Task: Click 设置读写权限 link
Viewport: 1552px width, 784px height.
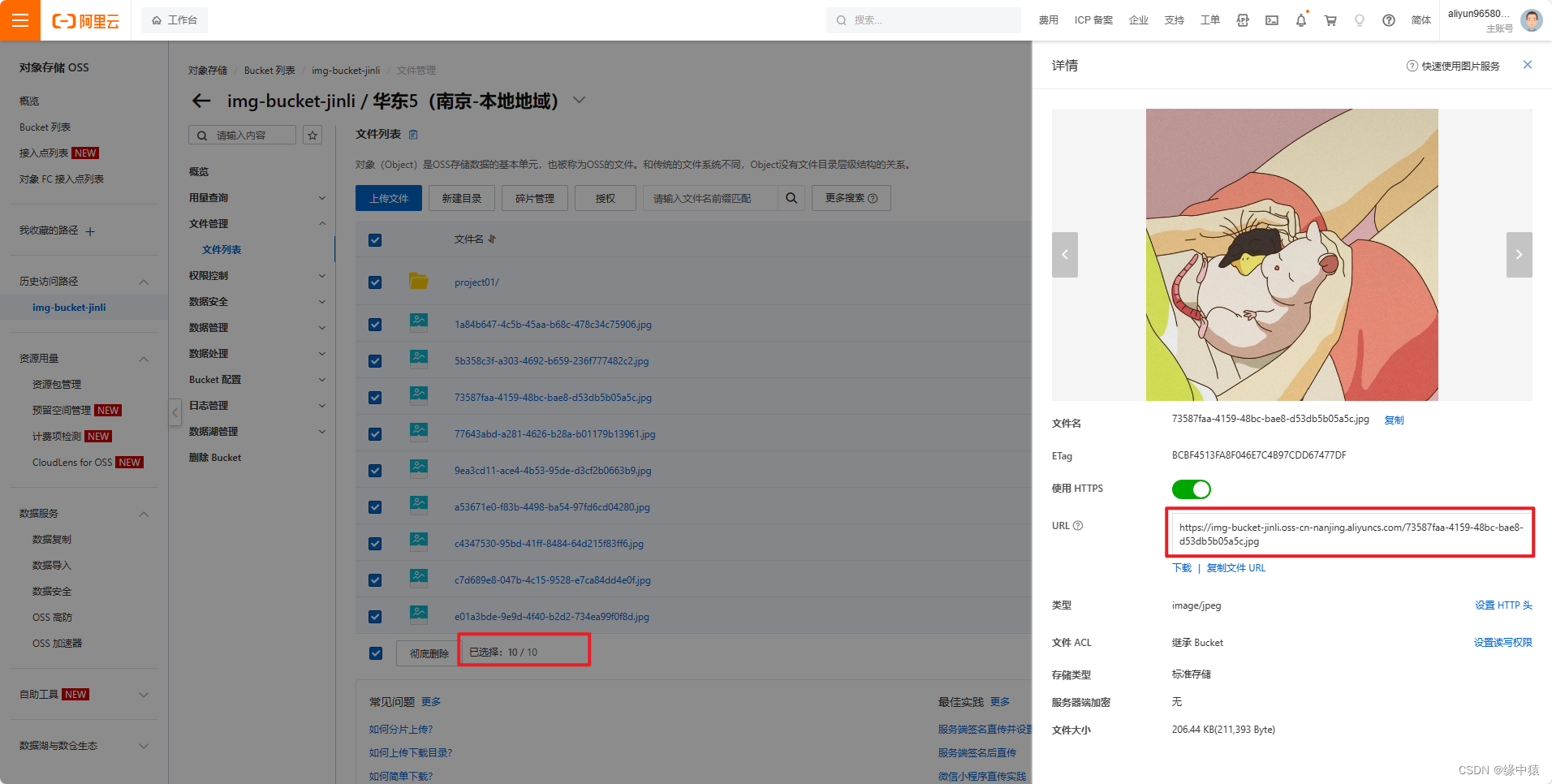Action: tap(1503, 643)
